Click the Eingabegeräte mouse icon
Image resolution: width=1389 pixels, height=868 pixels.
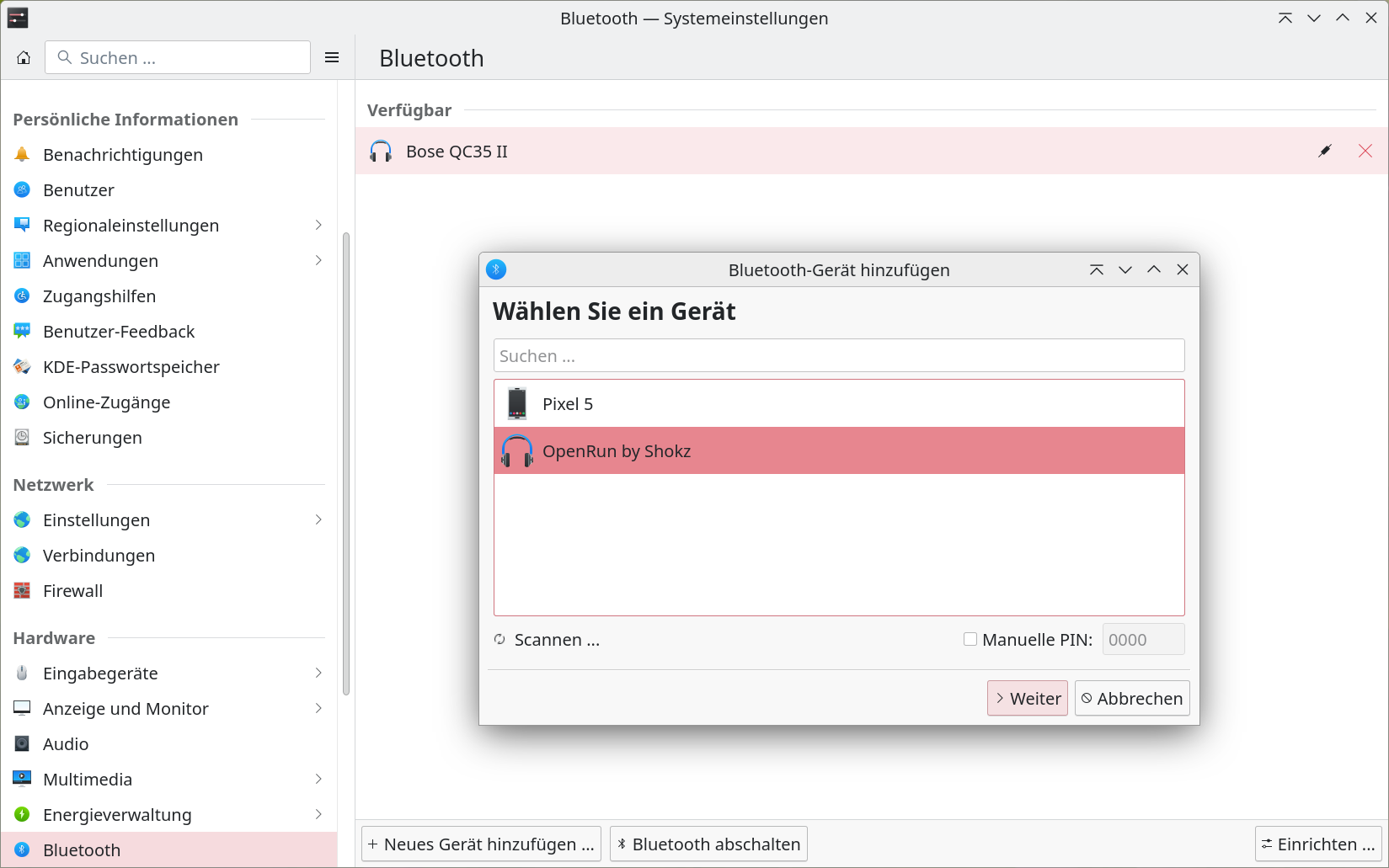[23, 674]
